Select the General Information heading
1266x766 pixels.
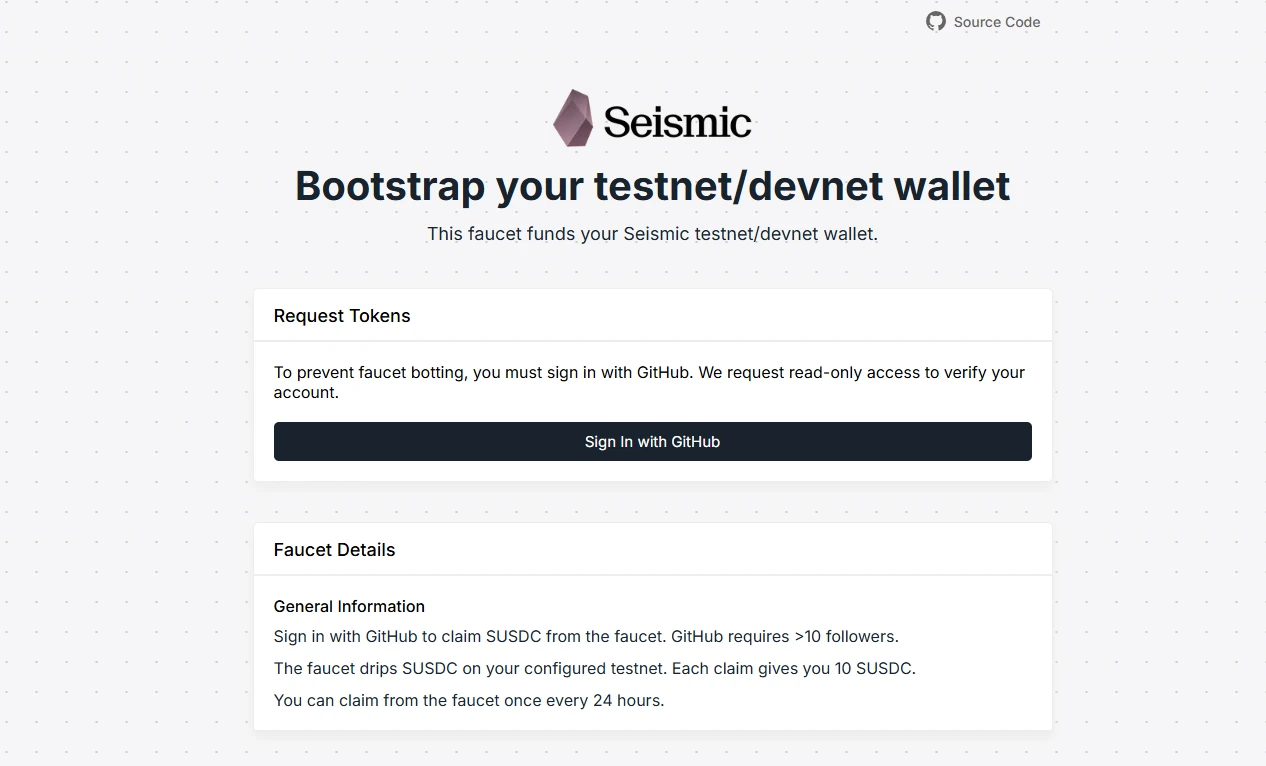349,606
